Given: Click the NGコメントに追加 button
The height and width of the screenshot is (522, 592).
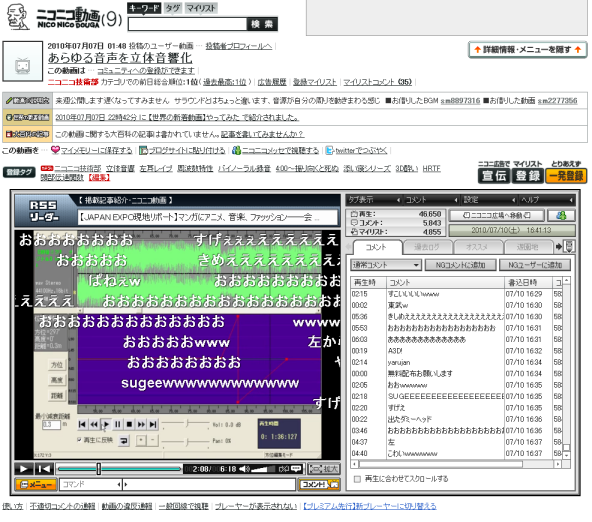Looking at the screenshot, I should pos(460,265).
